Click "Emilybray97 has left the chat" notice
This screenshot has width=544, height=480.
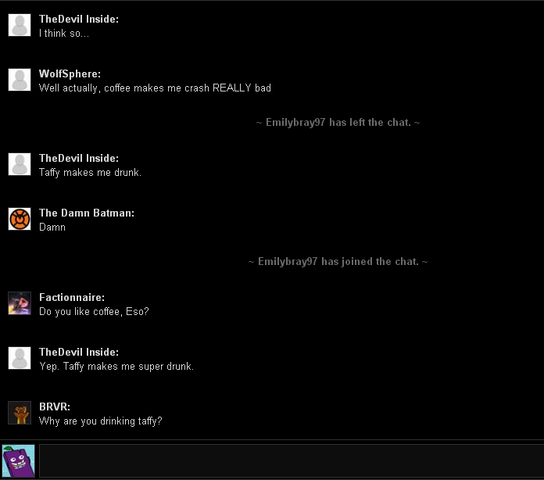[x=338, y=122]
